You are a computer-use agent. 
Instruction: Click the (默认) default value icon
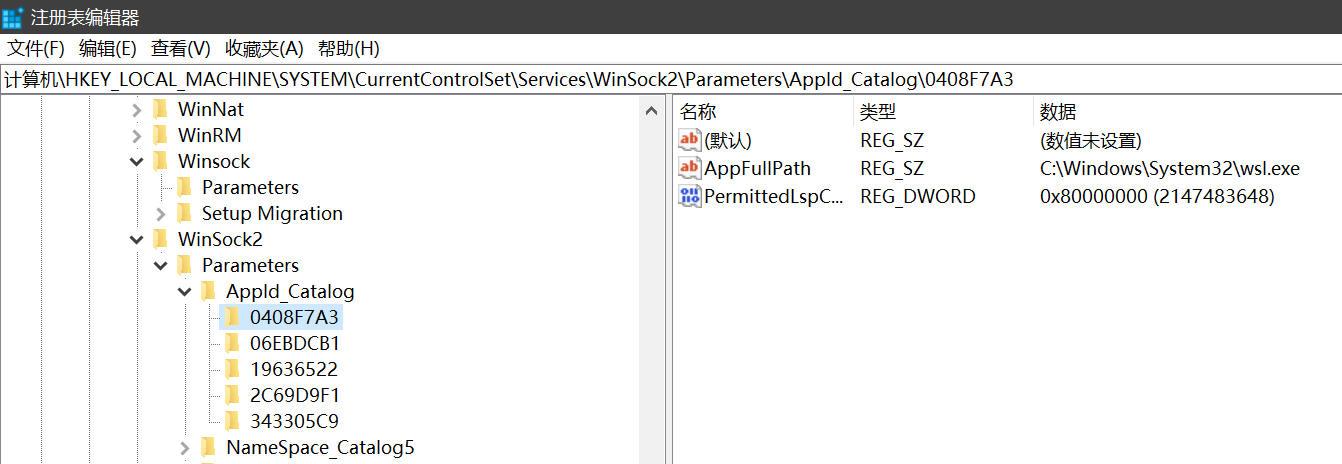click(690, 140)
